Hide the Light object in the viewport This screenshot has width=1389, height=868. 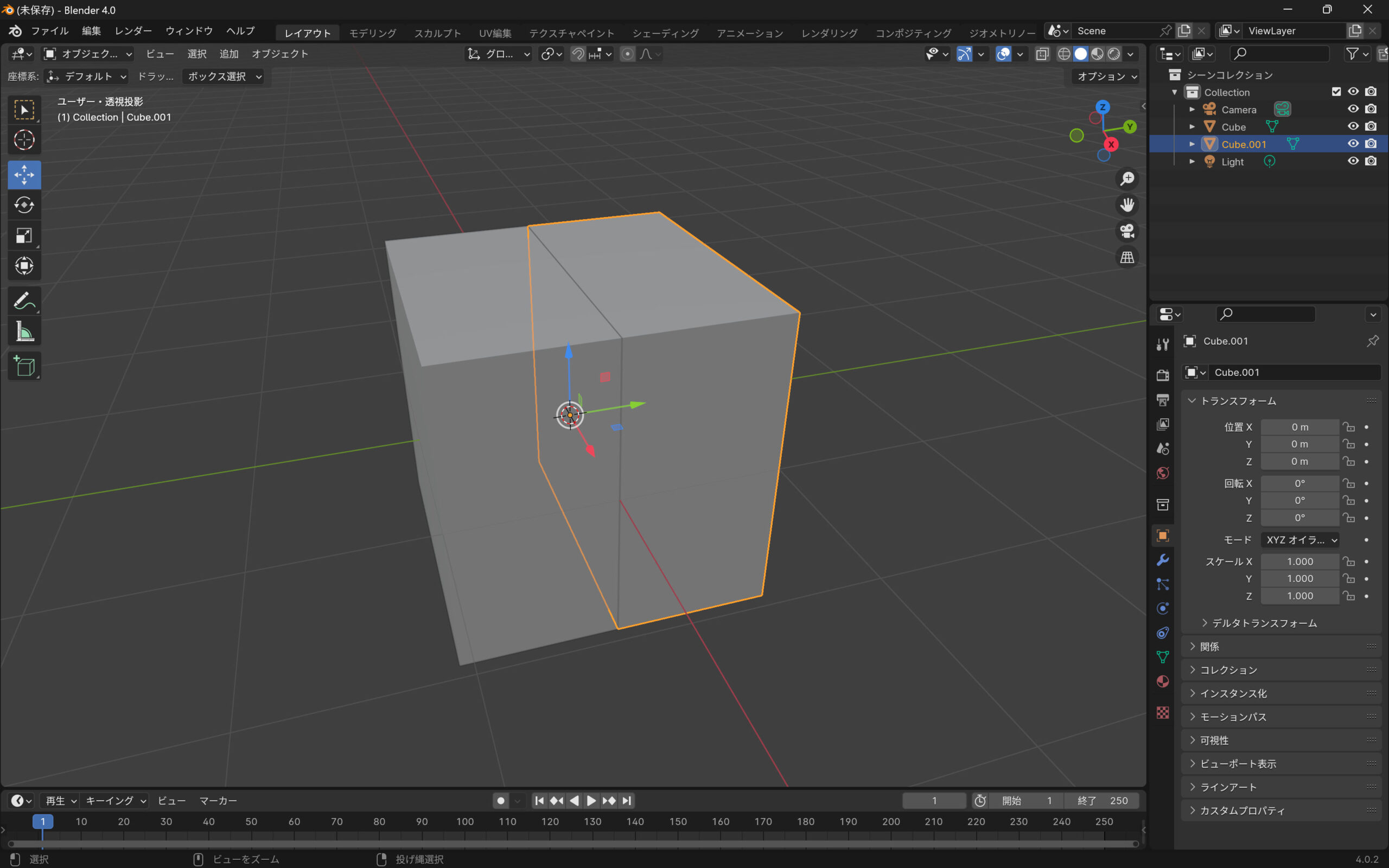(1353, 161)
